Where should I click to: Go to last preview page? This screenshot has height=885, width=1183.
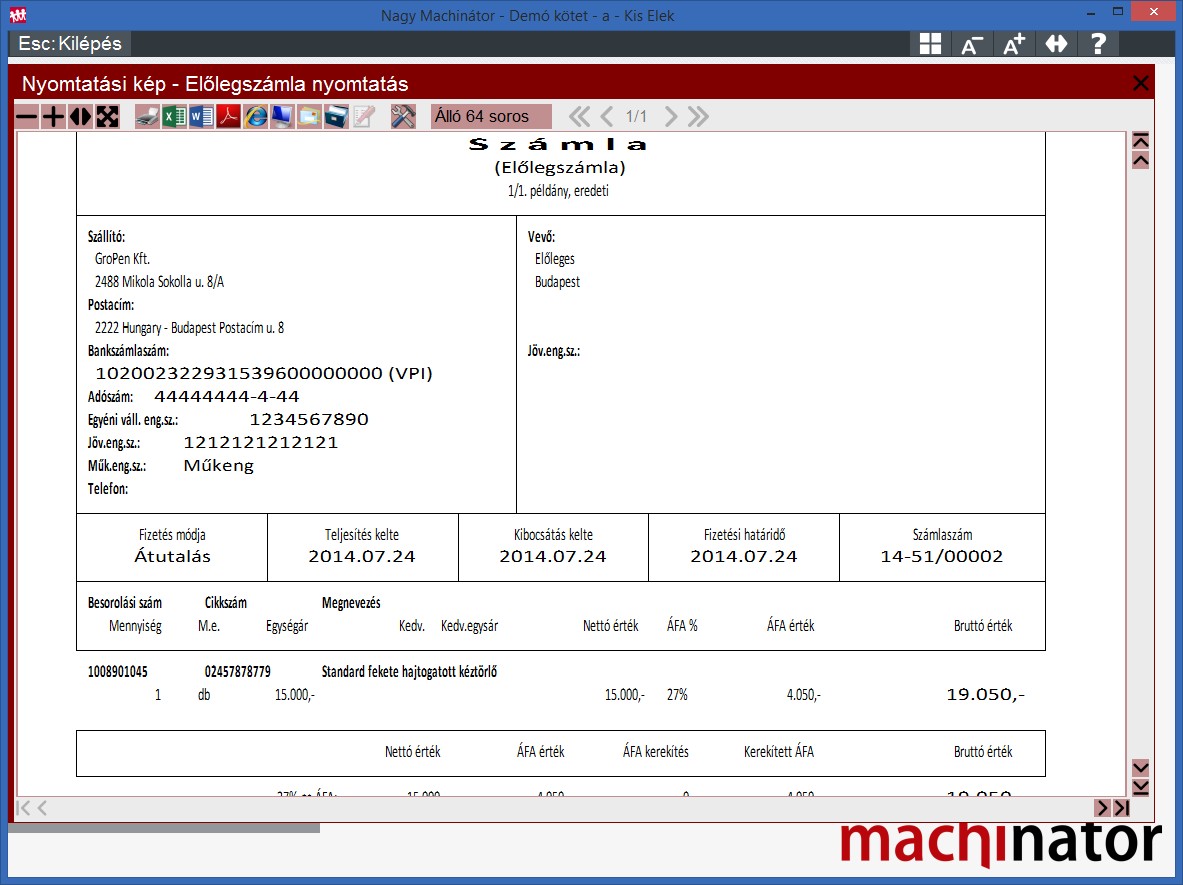[698, 116]
